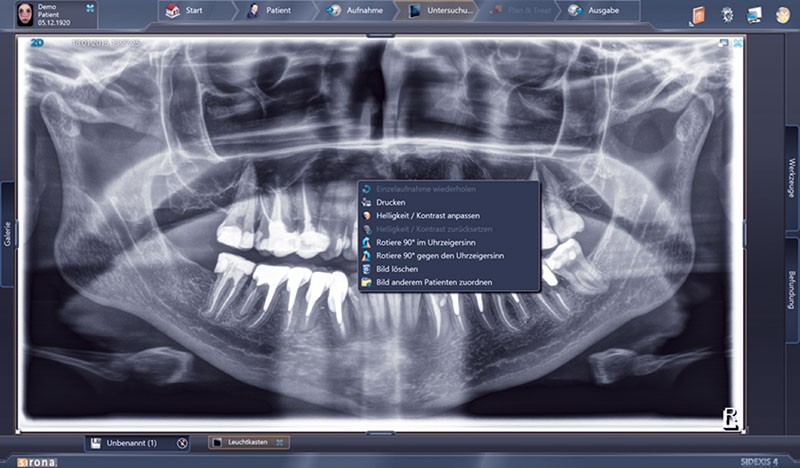Close the Unbenannt (1) session
Screen dimensions: 800x468
coord(182,442)
